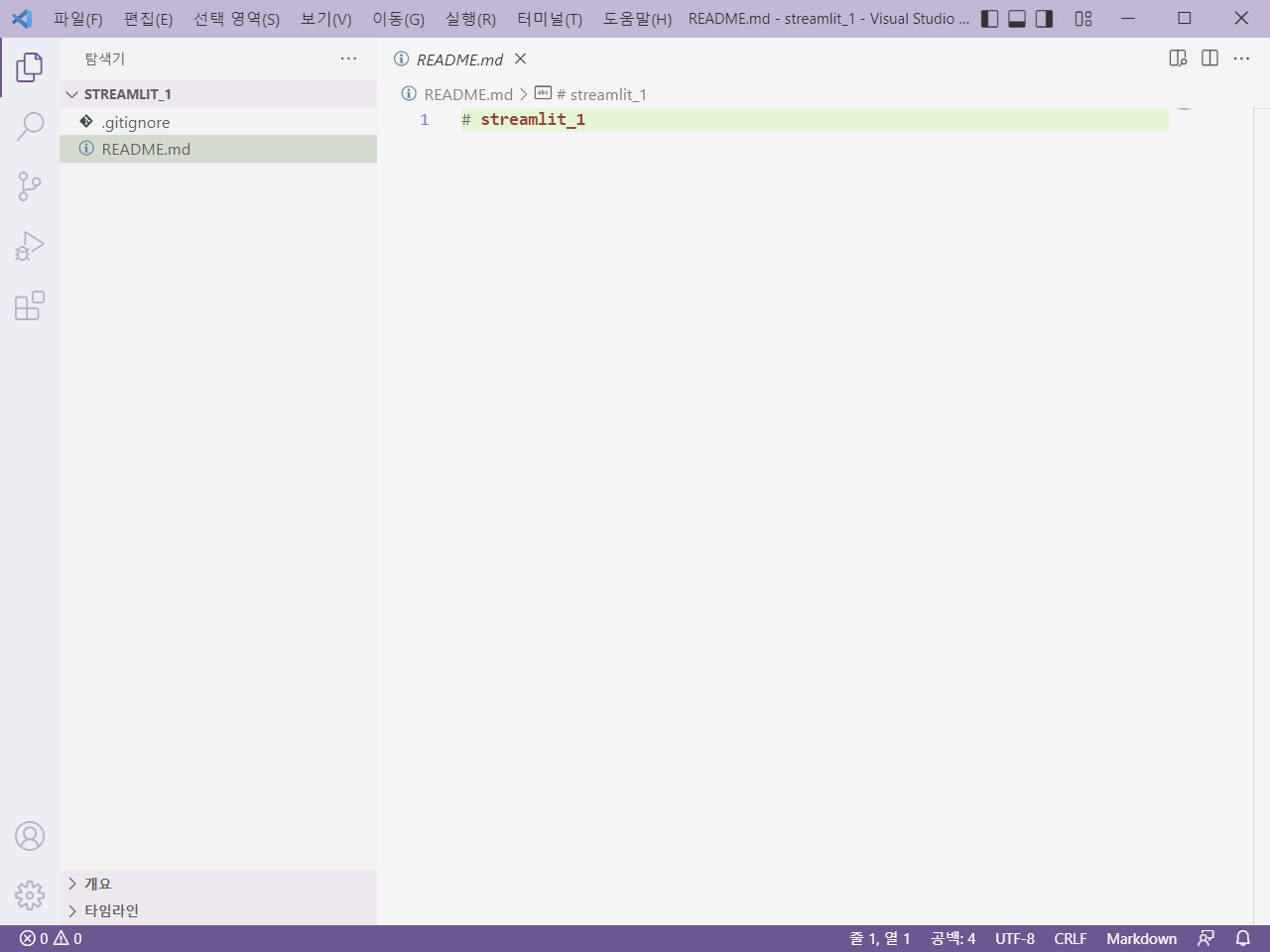Open the 이동(G) menu
This screenshot has height=952, width=1270.
399,19
